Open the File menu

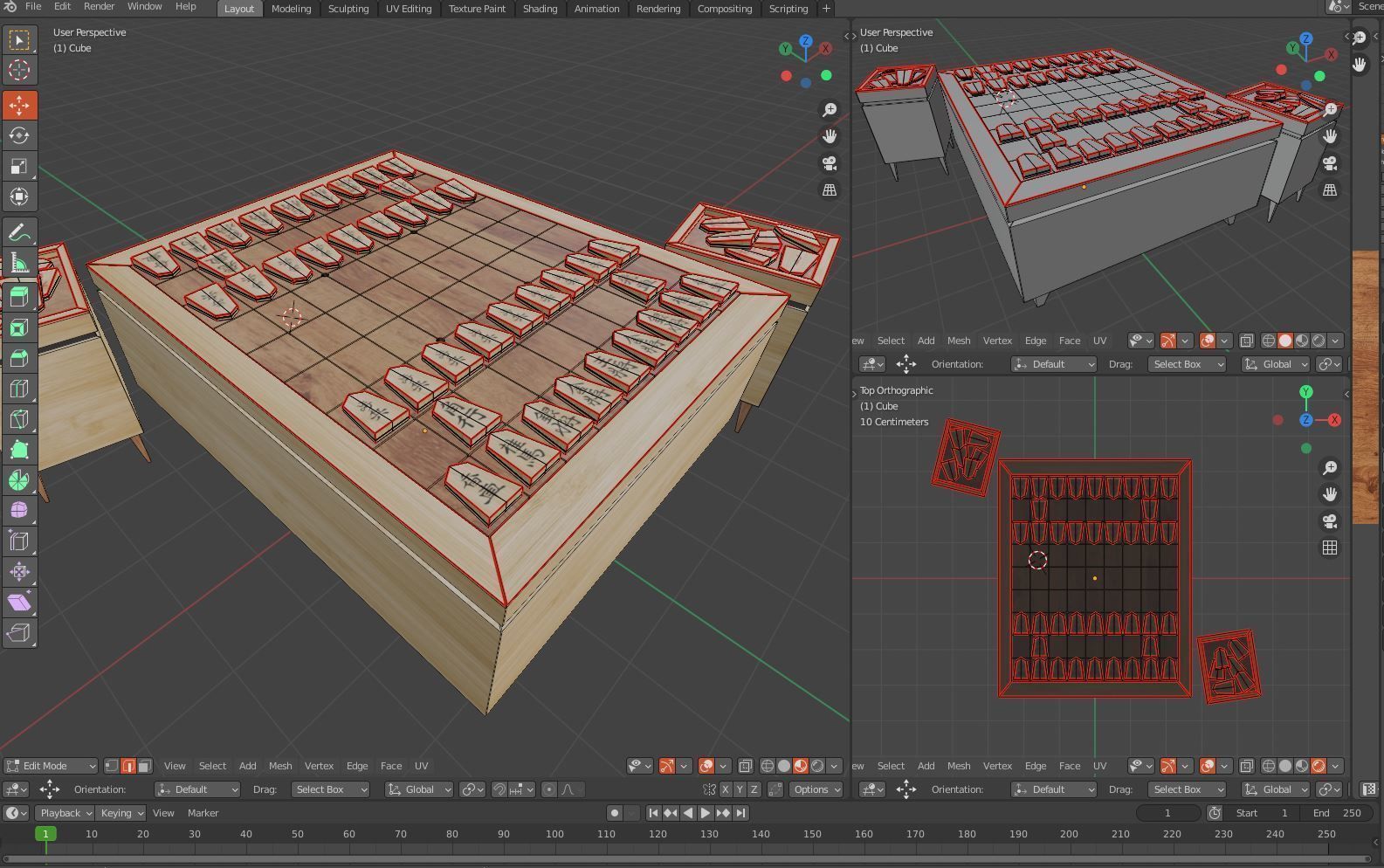pyautogui.click(x=33, y=6)
